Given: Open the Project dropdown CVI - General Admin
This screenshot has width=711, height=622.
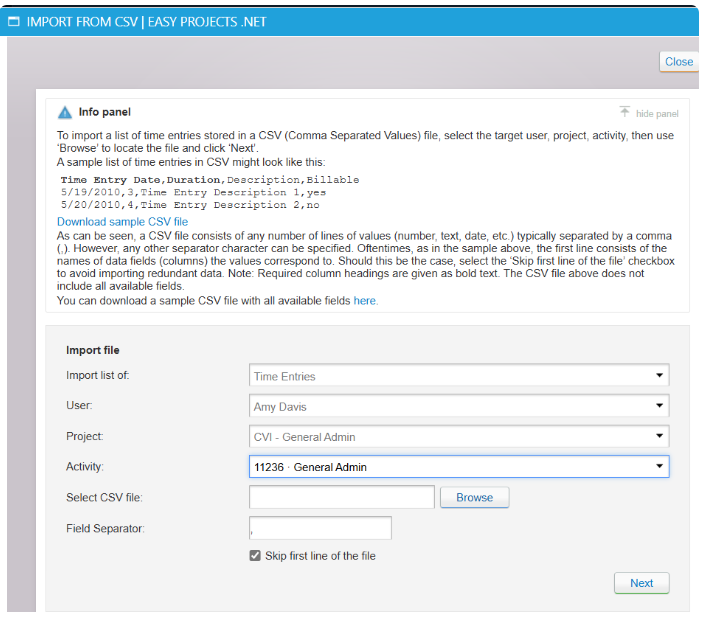Looking at the screenshot, I should click(459, 436).
